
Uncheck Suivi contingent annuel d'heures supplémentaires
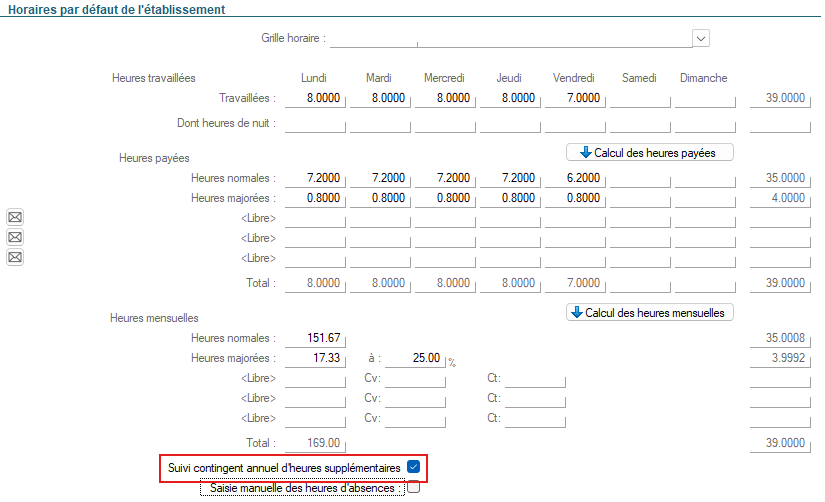pos(413,467)
